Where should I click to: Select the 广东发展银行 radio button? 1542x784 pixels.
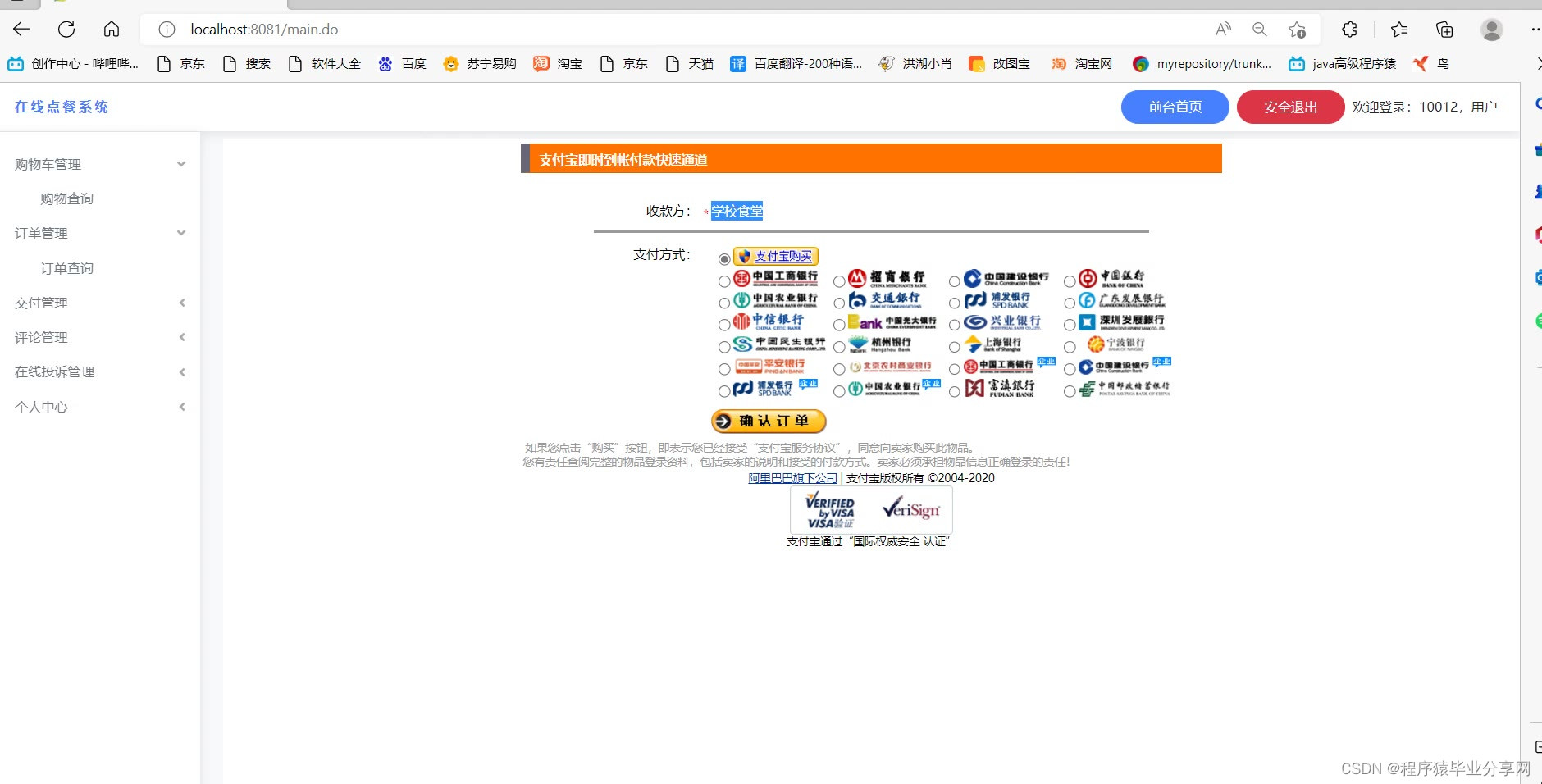click(1070, 303)
